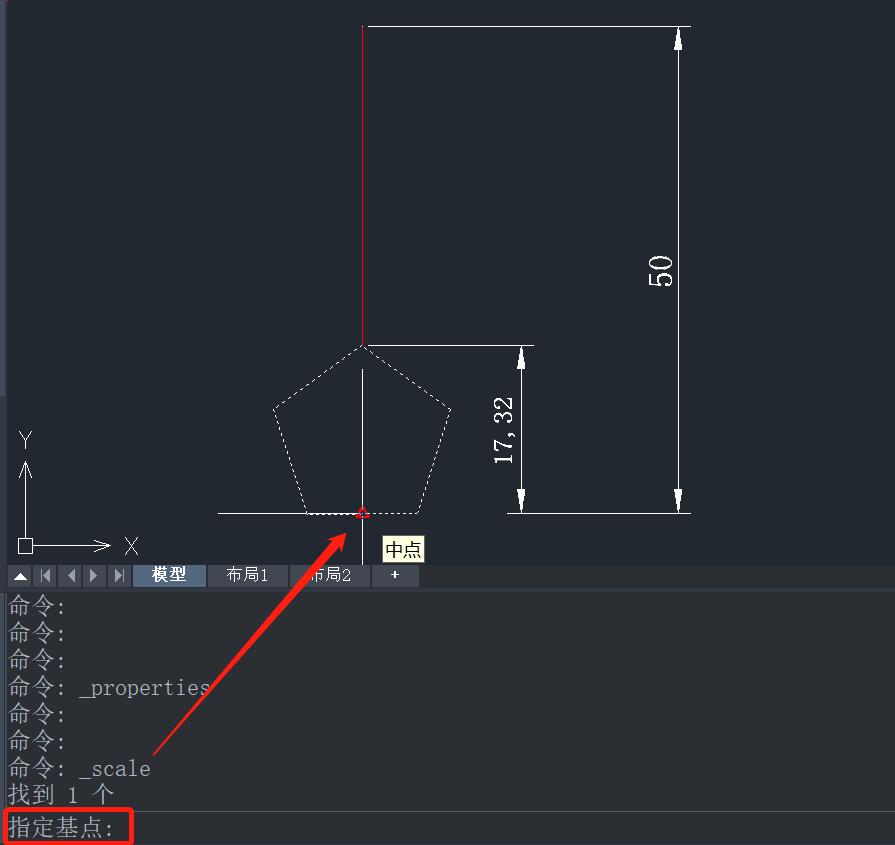This screenshot has height=845, width=895.
Task: Go to the previous layout tab
Action: point(70,576)
